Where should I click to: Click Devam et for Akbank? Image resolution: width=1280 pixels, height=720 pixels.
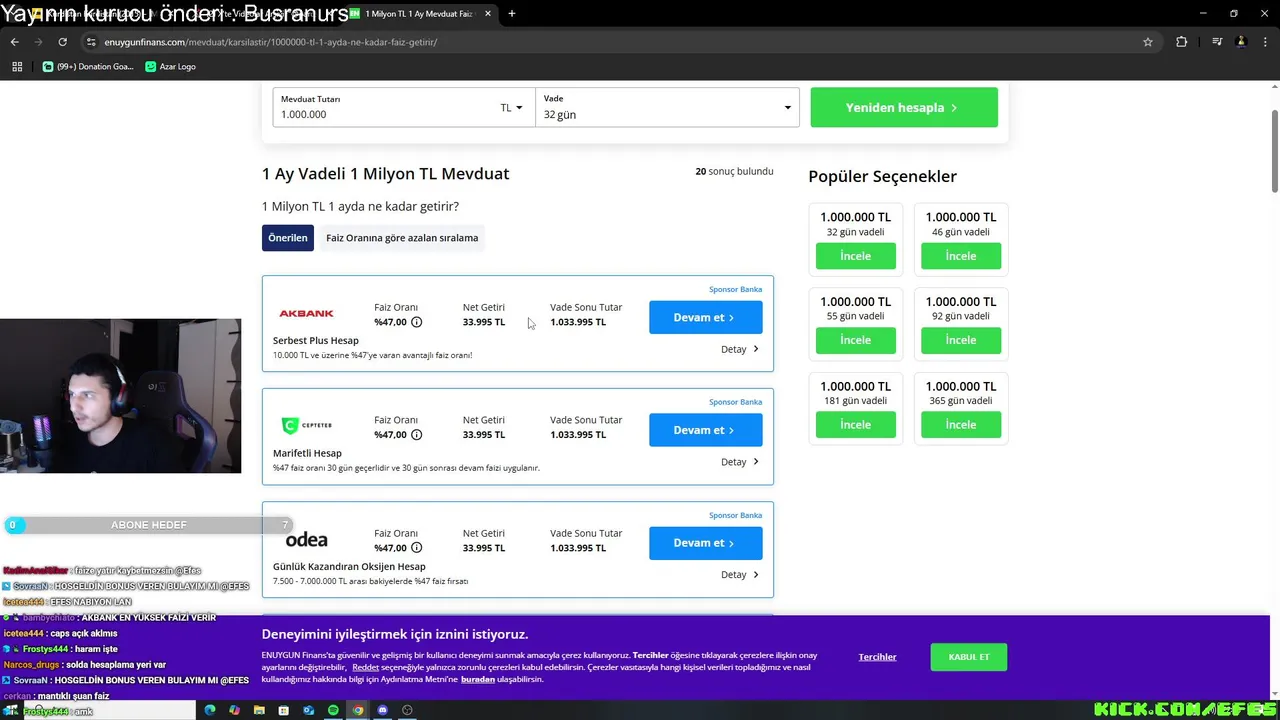[705, 317]
